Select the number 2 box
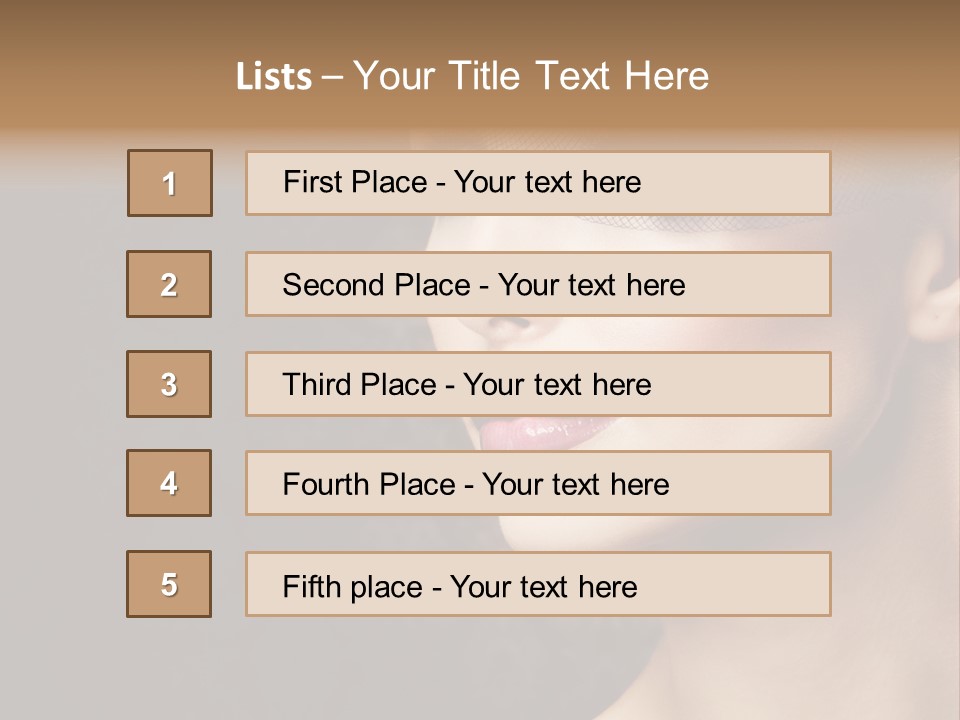The width and height of the screenshot is (960, 720). (169, 284)
